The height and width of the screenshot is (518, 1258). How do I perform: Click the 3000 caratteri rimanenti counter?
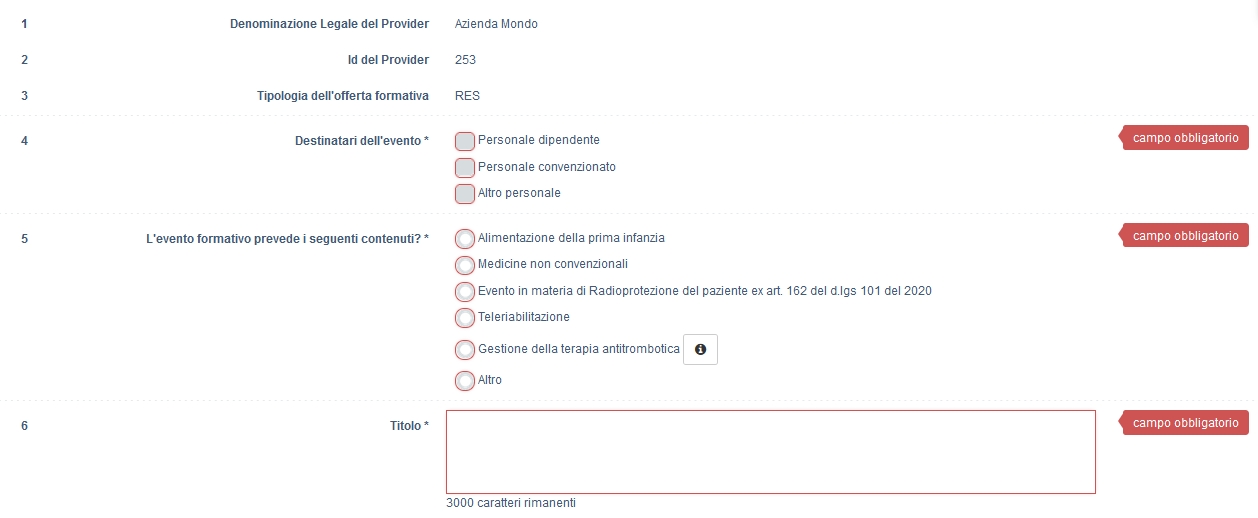click(511, 503)
